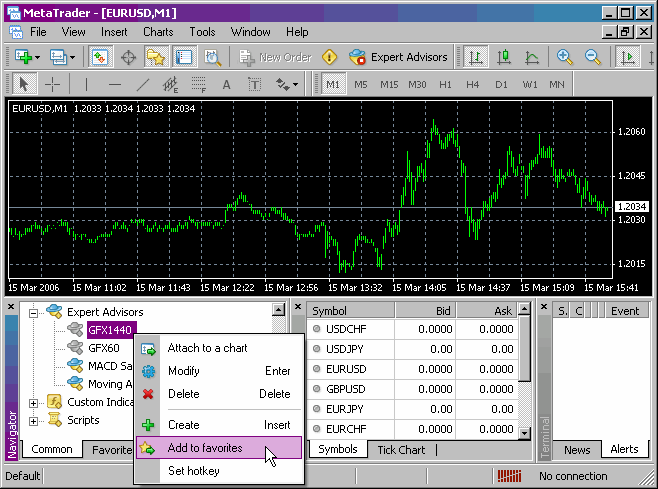Close the Market Watch panel
The image size is (658, 489).
click(x=298, y=307)
